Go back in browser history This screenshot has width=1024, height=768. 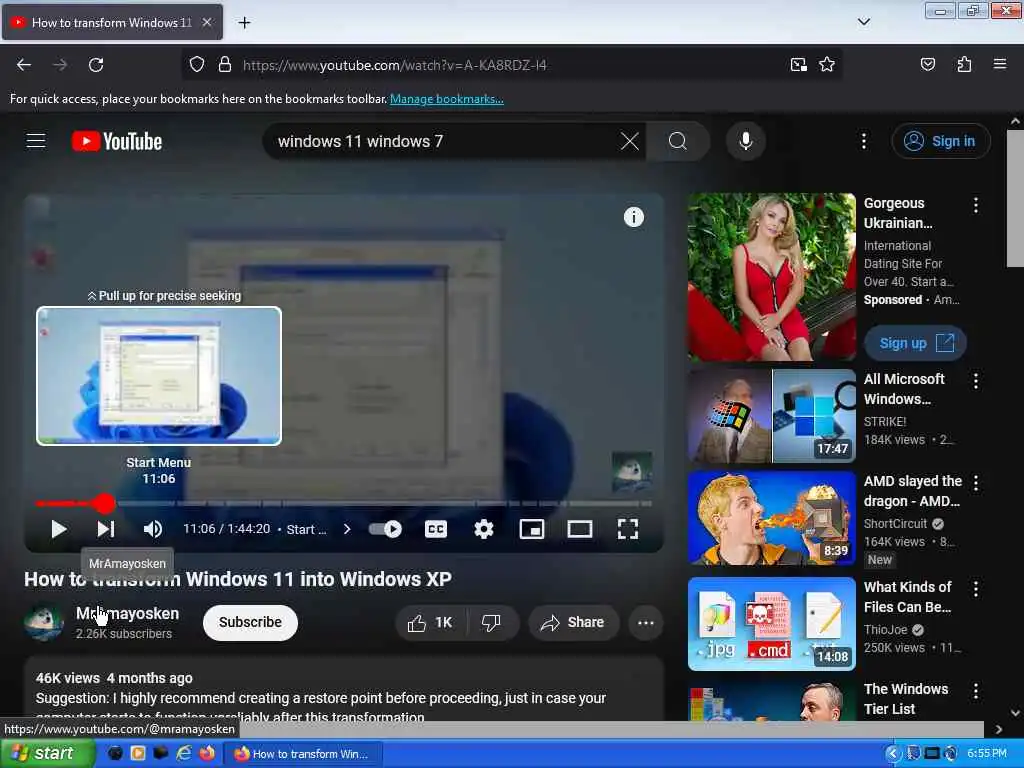tap(24, 65)
